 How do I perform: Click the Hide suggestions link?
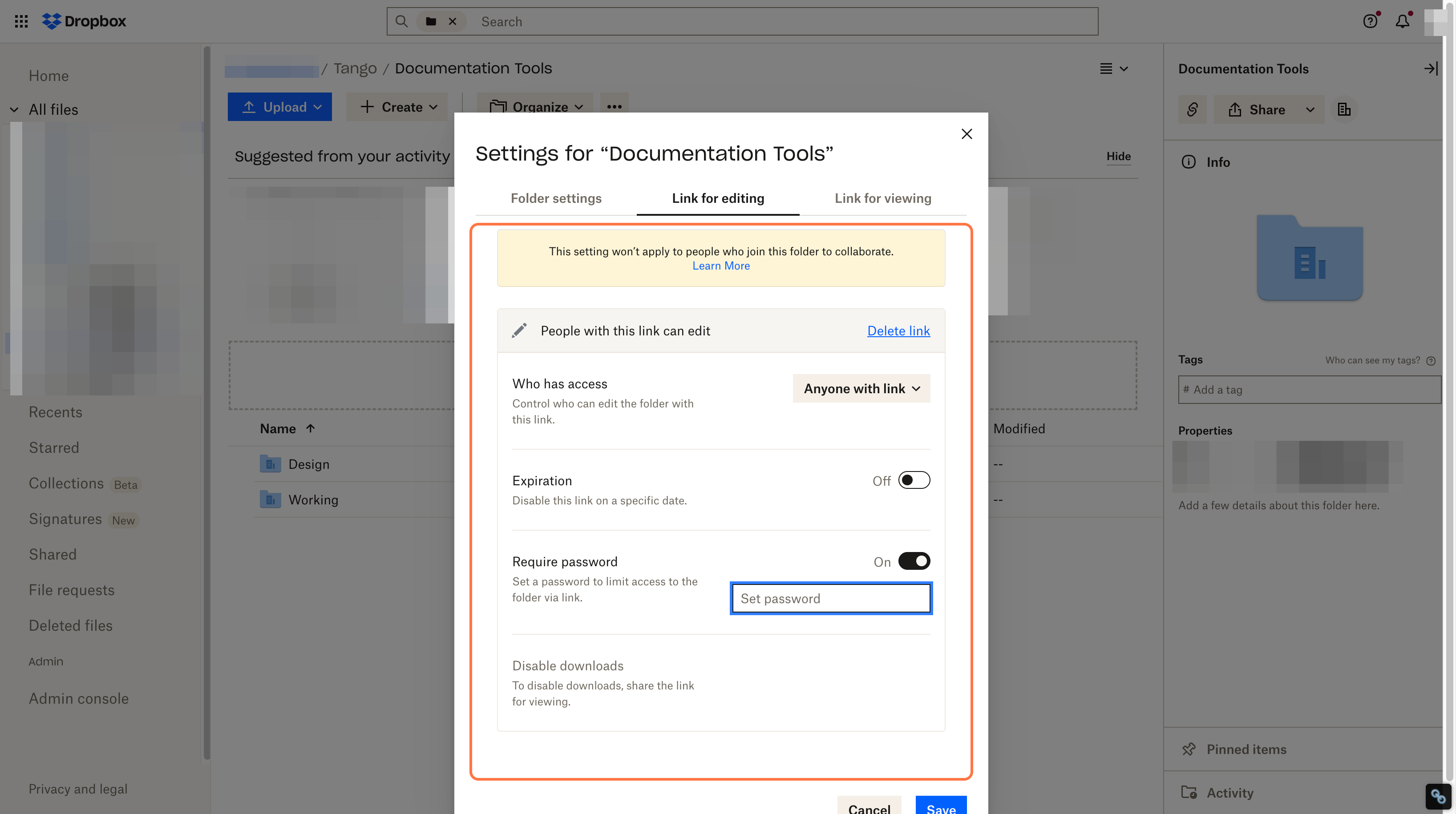point(1118,156)
